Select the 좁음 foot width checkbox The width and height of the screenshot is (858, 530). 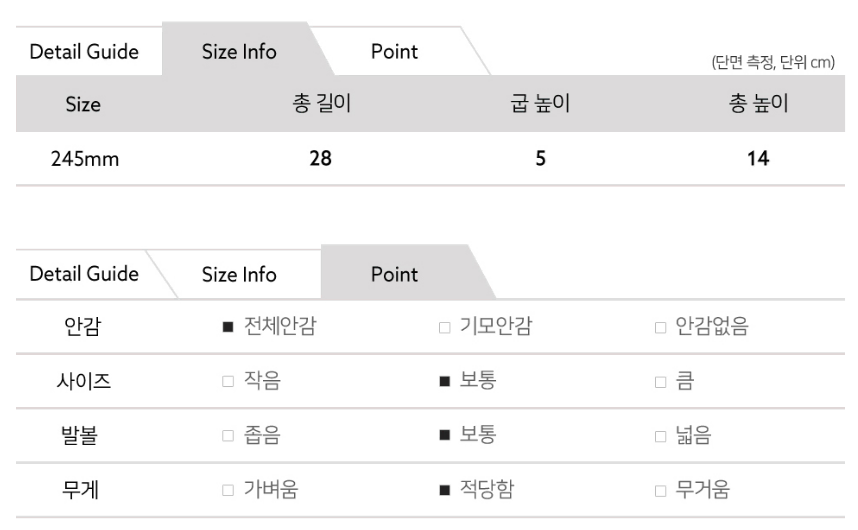click(228, 435)
